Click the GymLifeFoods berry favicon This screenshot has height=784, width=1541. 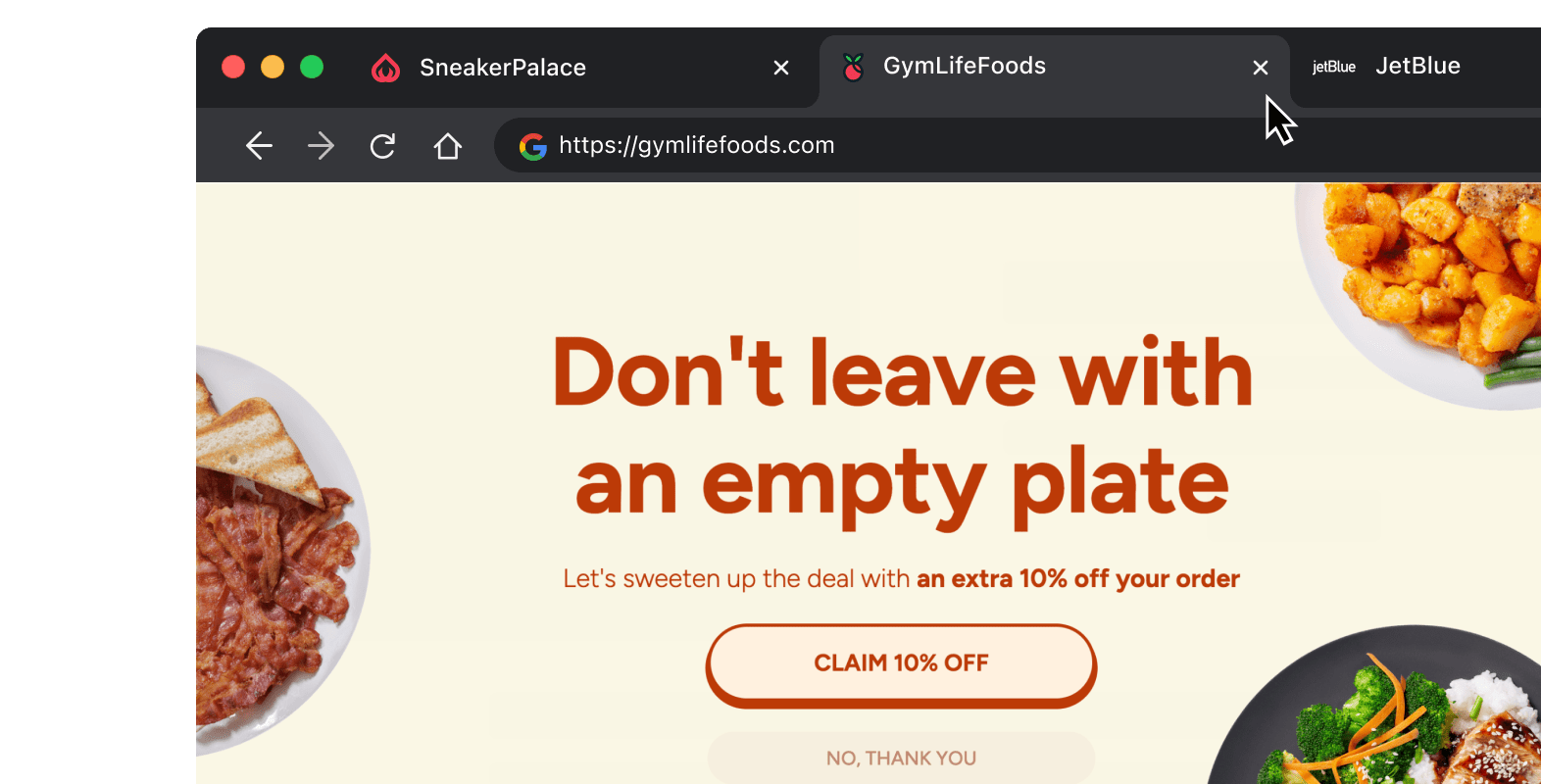click(854, 67)
